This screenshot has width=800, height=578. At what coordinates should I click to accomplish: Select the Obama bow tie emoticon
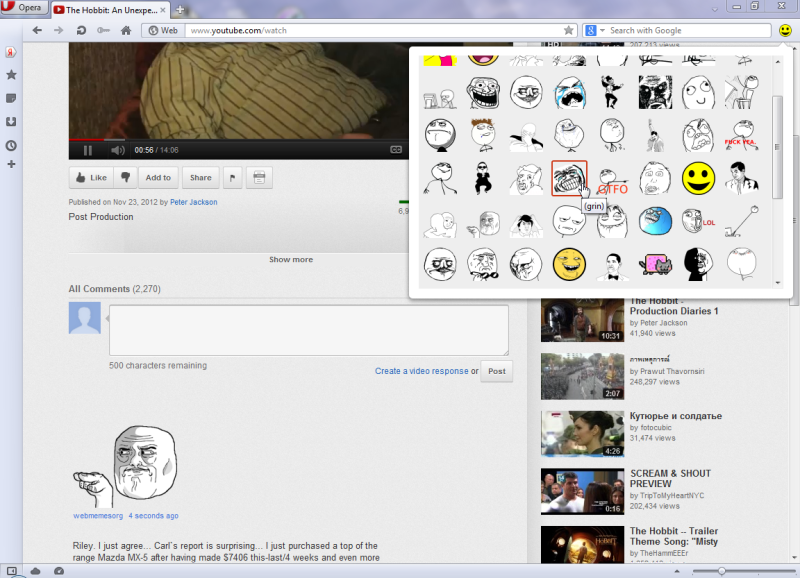click(612, 265)
